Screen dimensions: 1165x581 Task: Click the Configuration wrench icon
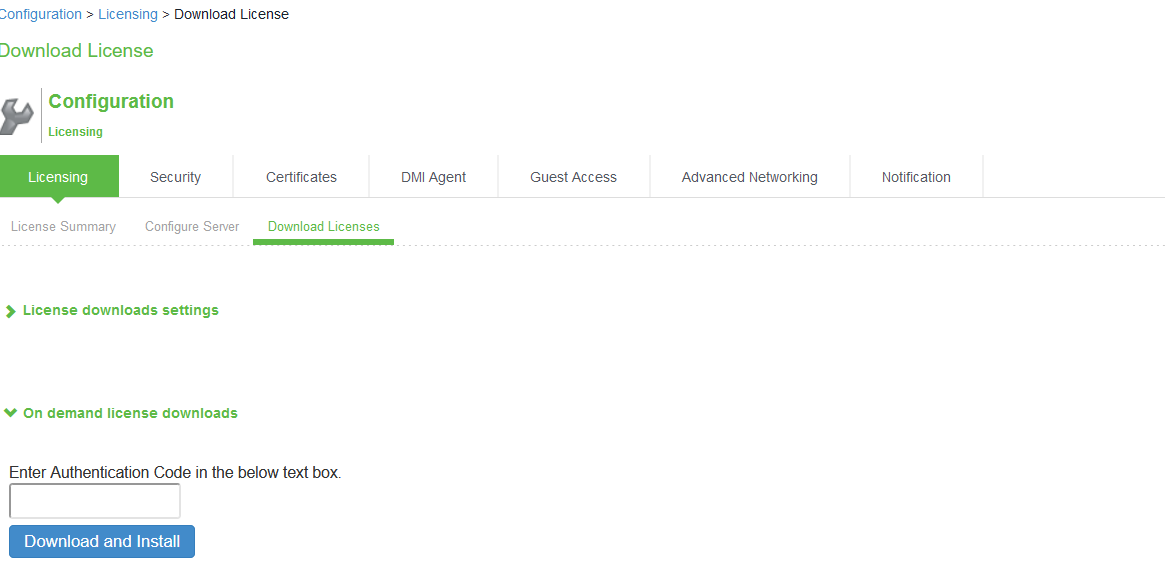pos(17,115)
